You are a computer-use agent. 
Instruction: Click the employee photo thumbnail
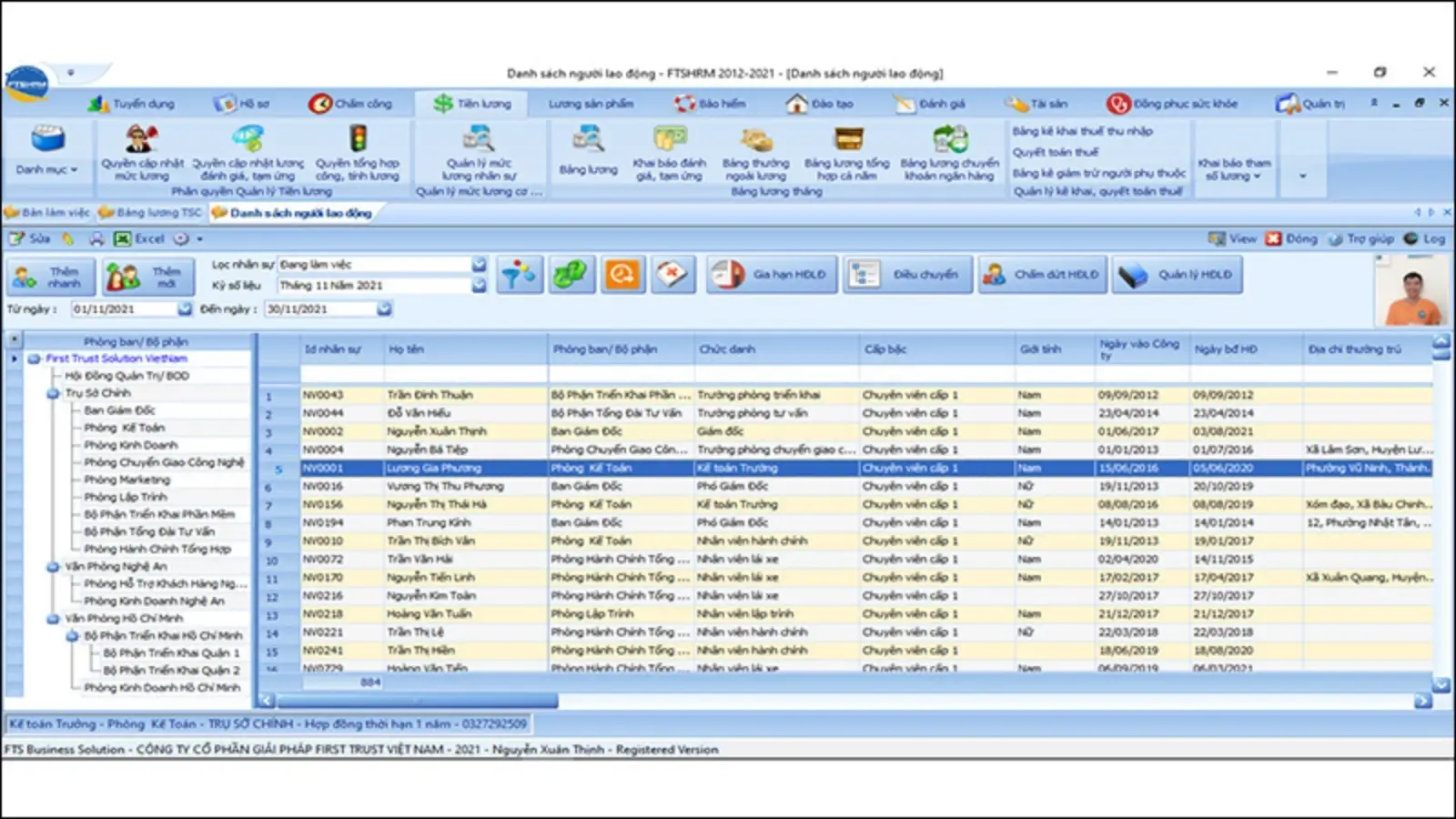(1412, 289)
